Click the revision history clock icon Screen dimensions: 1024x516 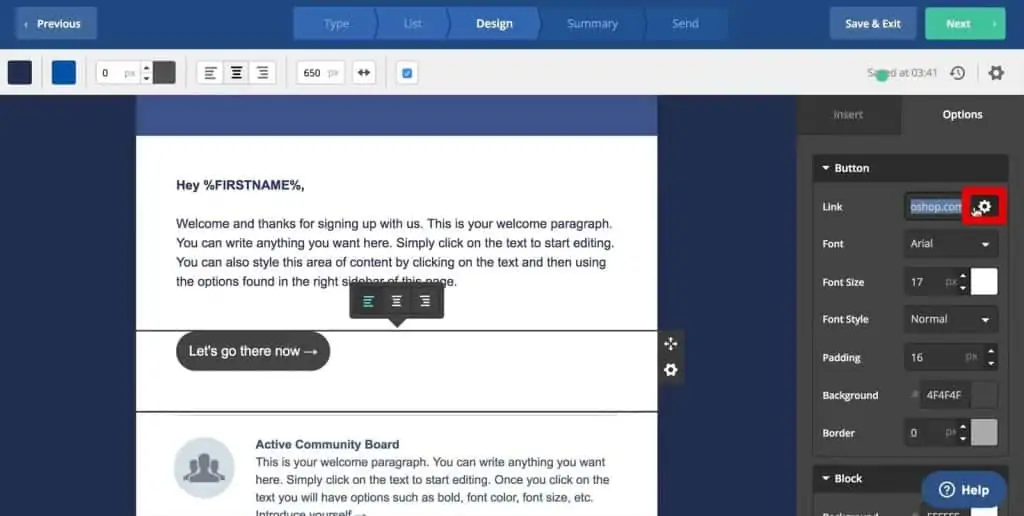click(957, 73)
